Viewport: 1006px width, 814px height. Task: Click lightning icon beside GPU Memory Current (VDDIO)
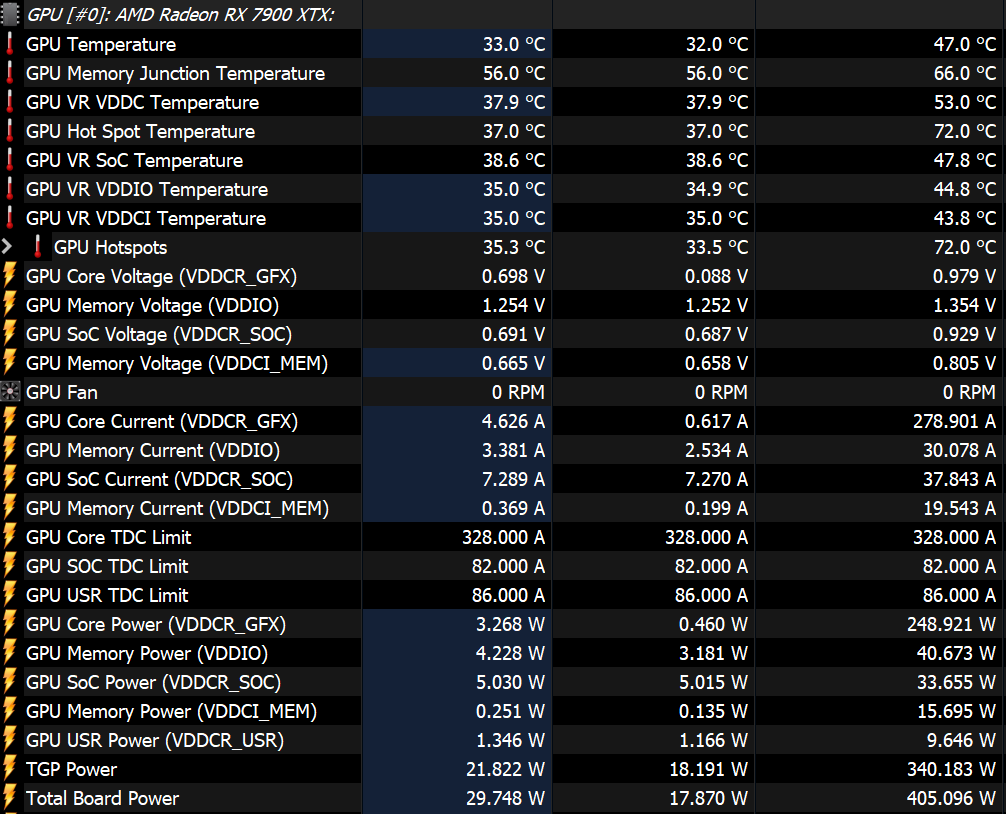tap(10, 450)
